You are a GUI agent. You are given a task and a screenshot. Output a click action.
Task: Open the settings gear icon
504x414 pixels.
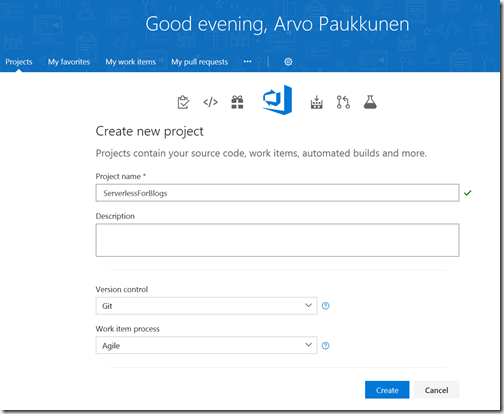288,62
